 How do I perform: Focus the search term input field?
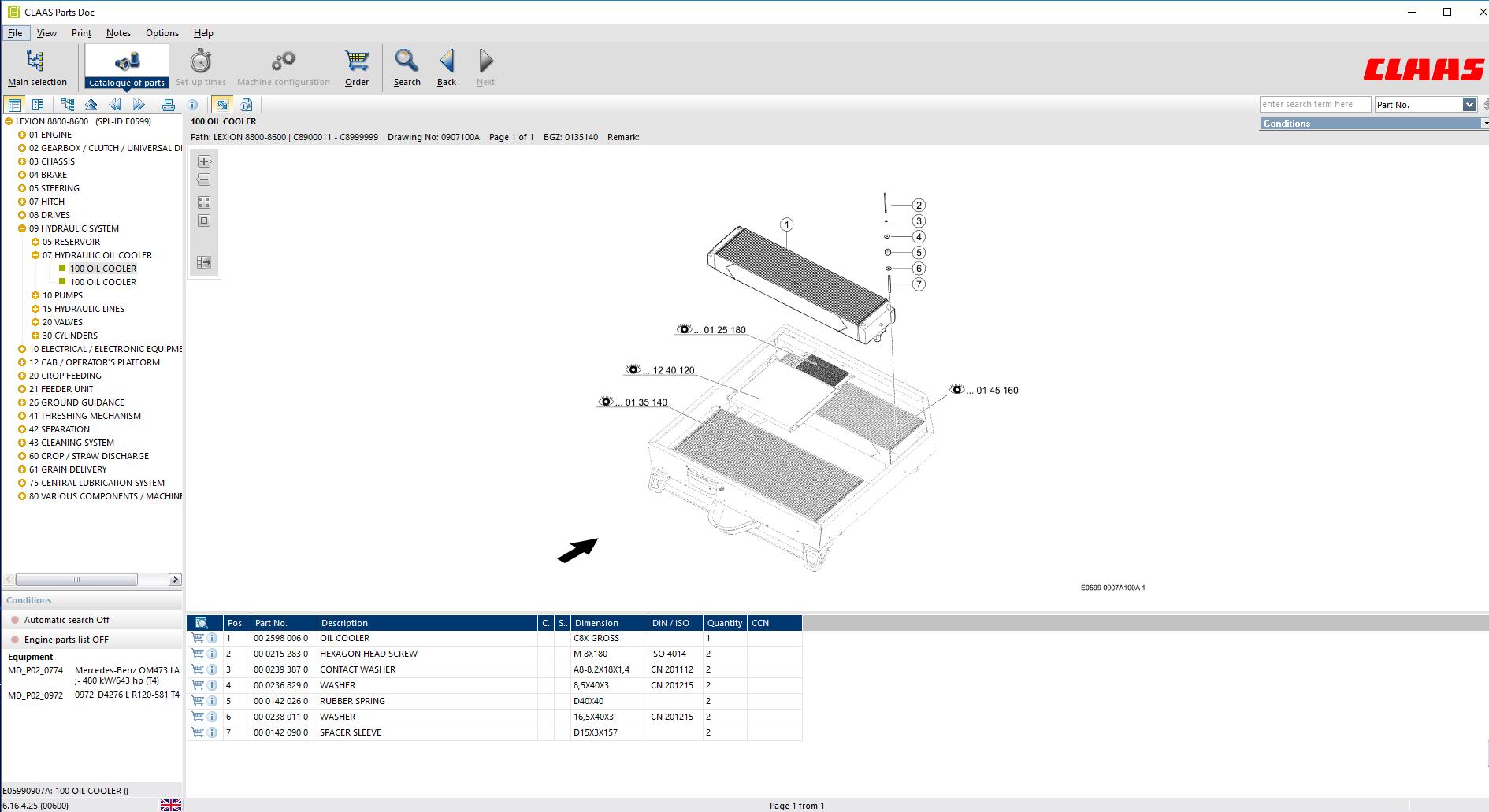click(1315, 105)
